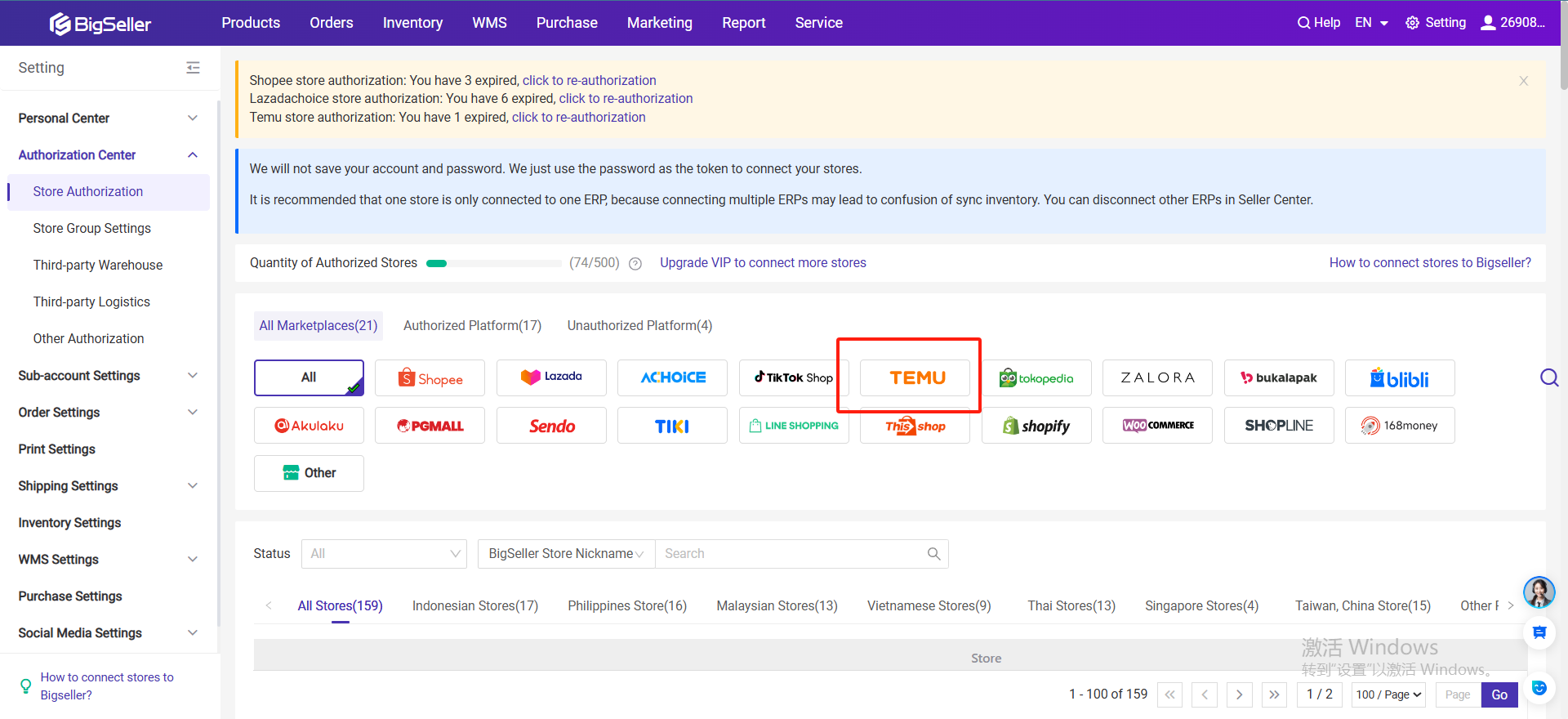This screenshot has width=1568, height=719.
Task: Open the magnifier search icon at right edge
Action: coord(1548,377)
